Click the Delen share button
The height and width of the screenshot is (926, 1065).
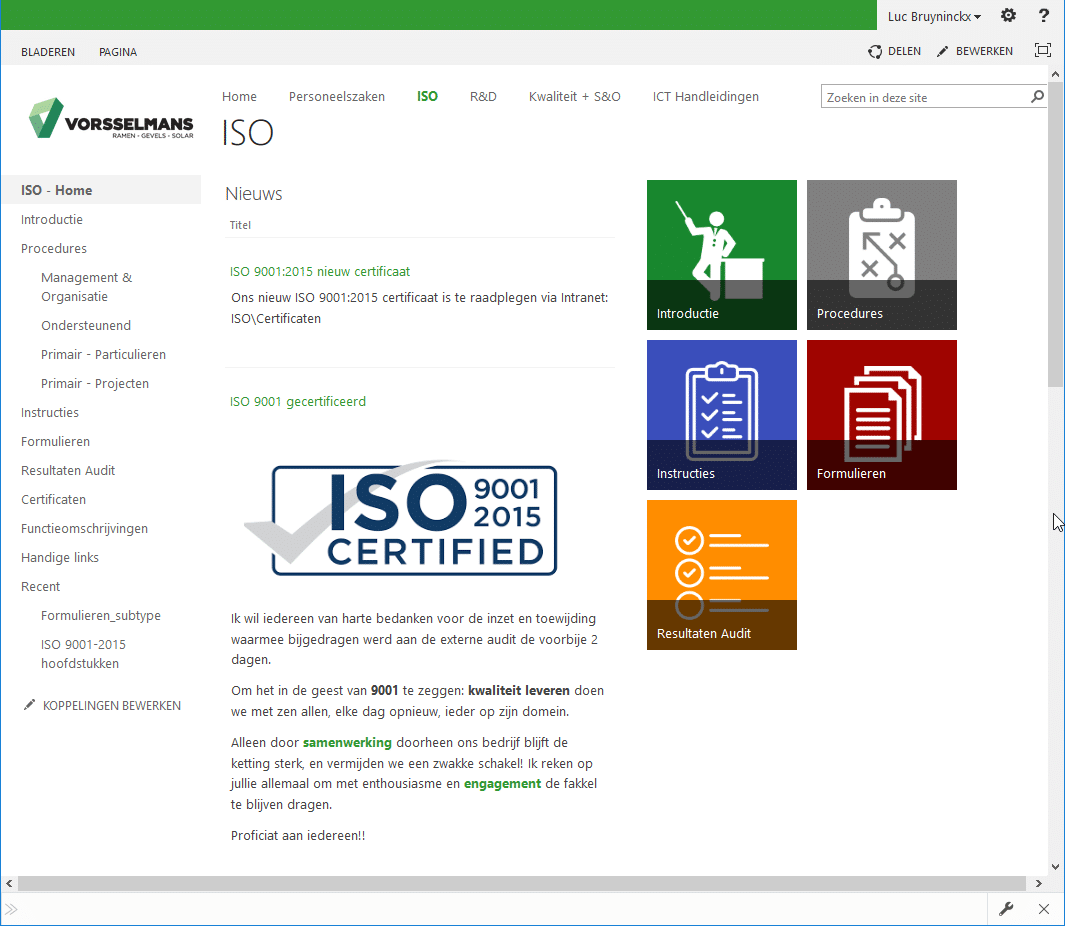click(x=895, y=51)
